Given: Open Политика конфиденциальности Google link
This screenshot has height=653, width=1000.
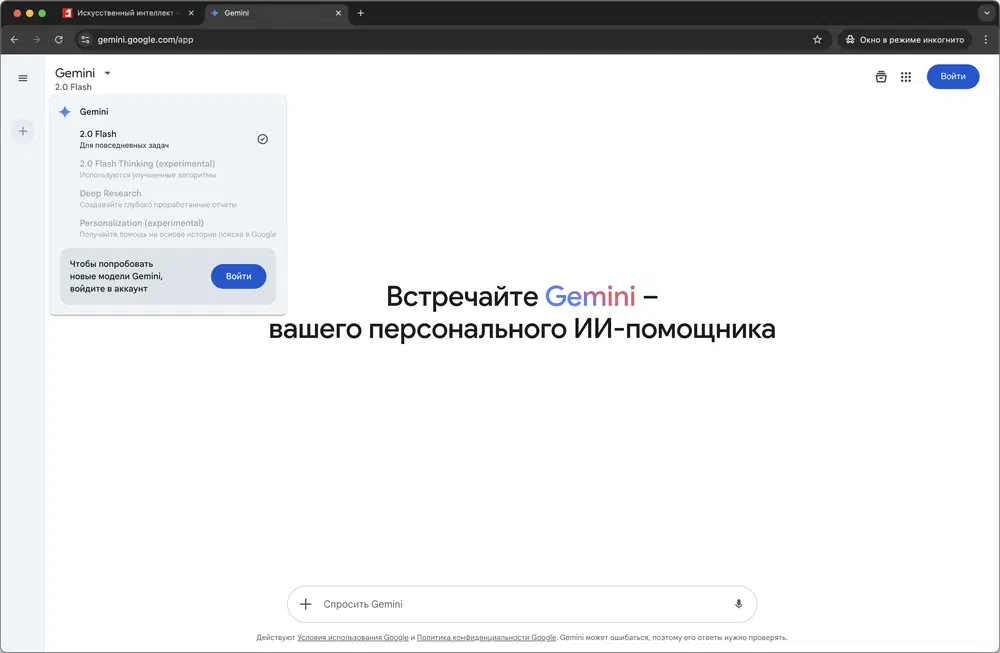Looking at the screenshot, I should (x=486, y=637).
